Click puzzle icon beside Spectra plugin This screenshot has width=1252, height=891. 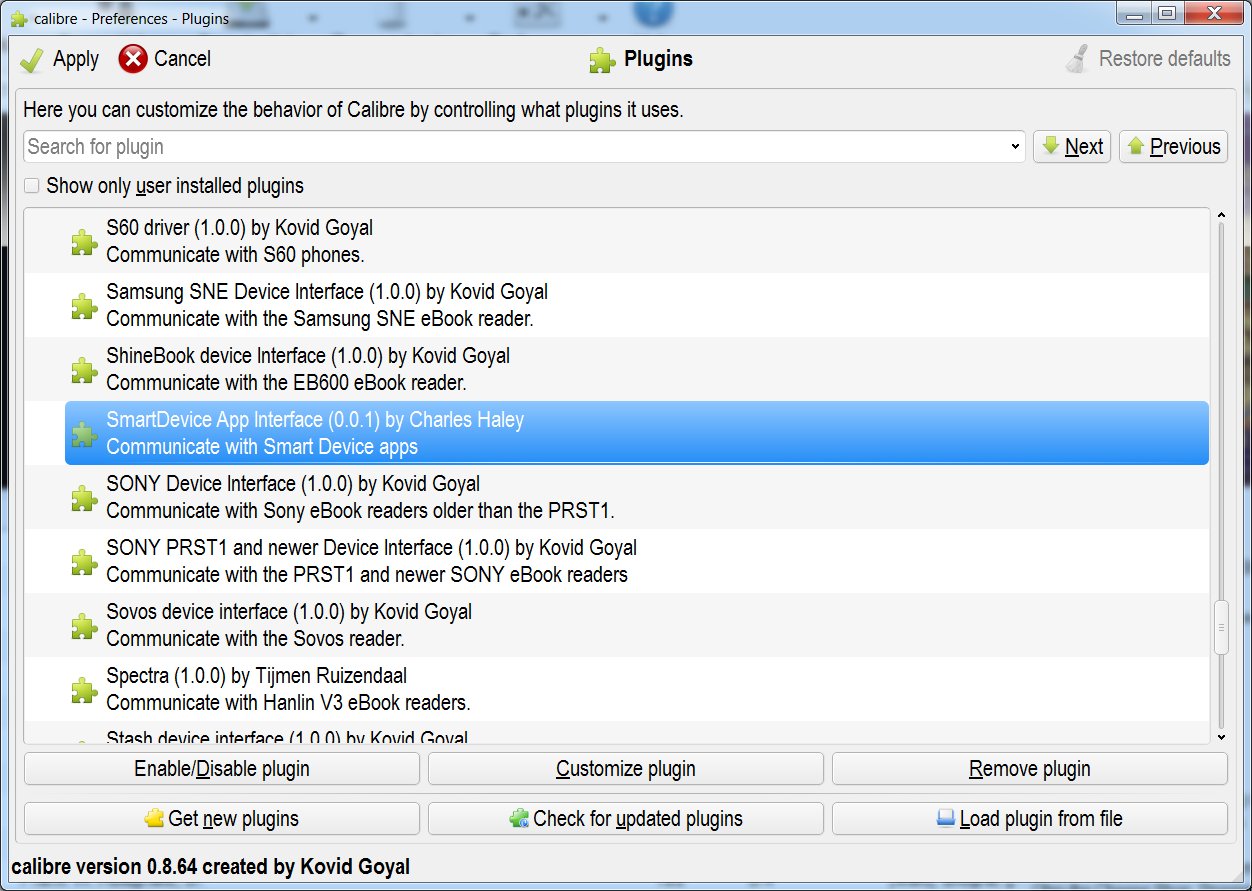pyautogui.click(x=84, y=690)
